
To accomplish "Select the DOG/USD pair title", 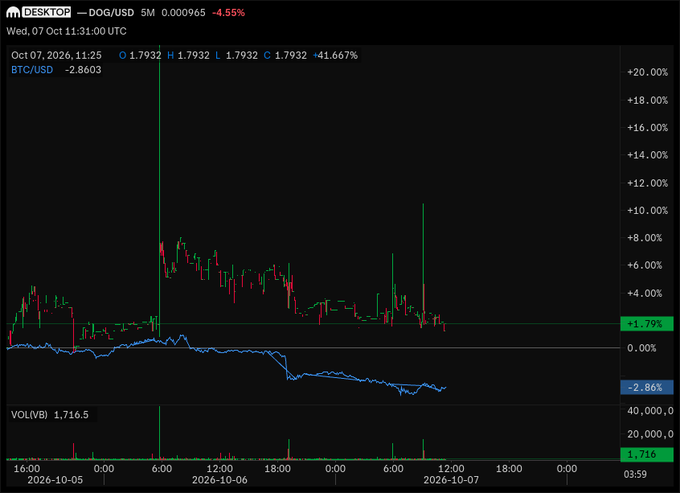I will point(111,13).
